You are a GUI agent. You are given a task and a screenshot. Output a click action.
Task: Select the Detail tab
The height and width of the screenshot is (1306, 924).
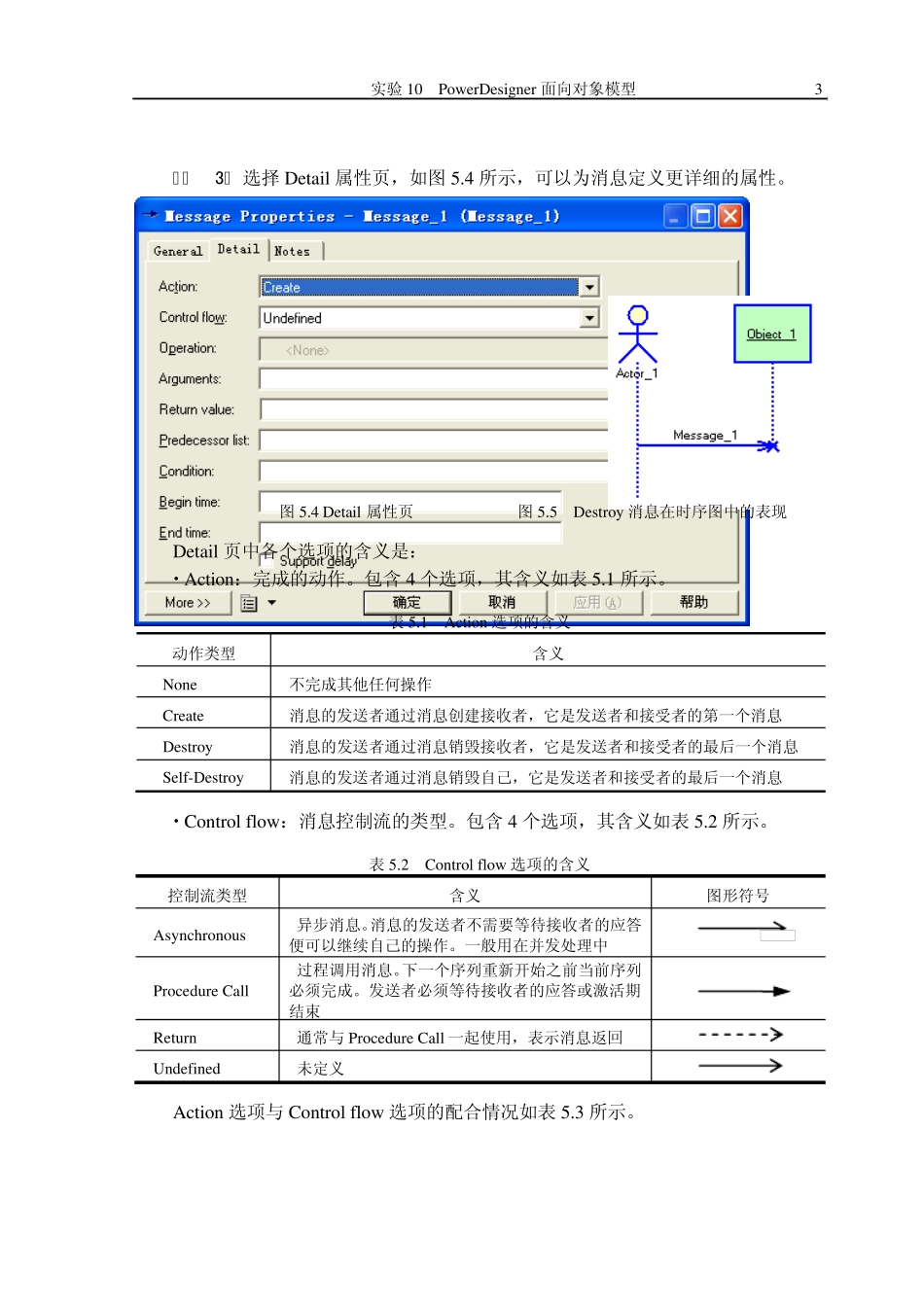coord(238,249)
